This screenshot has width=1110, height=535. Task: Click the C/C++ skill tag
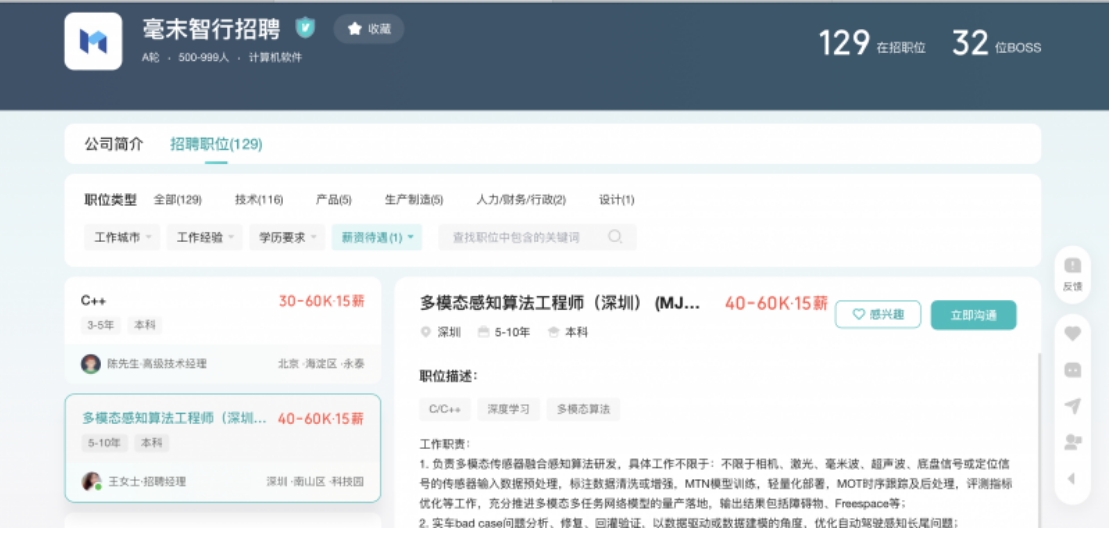445,410
